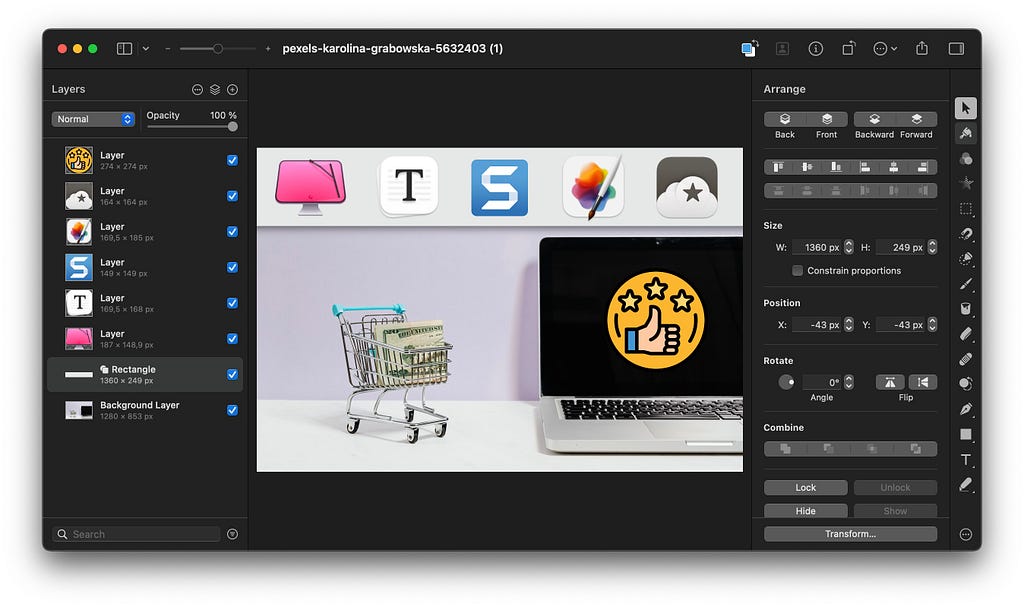
Task: Align right edges icon in Arrange panel
Action: (x=922, y=167)
